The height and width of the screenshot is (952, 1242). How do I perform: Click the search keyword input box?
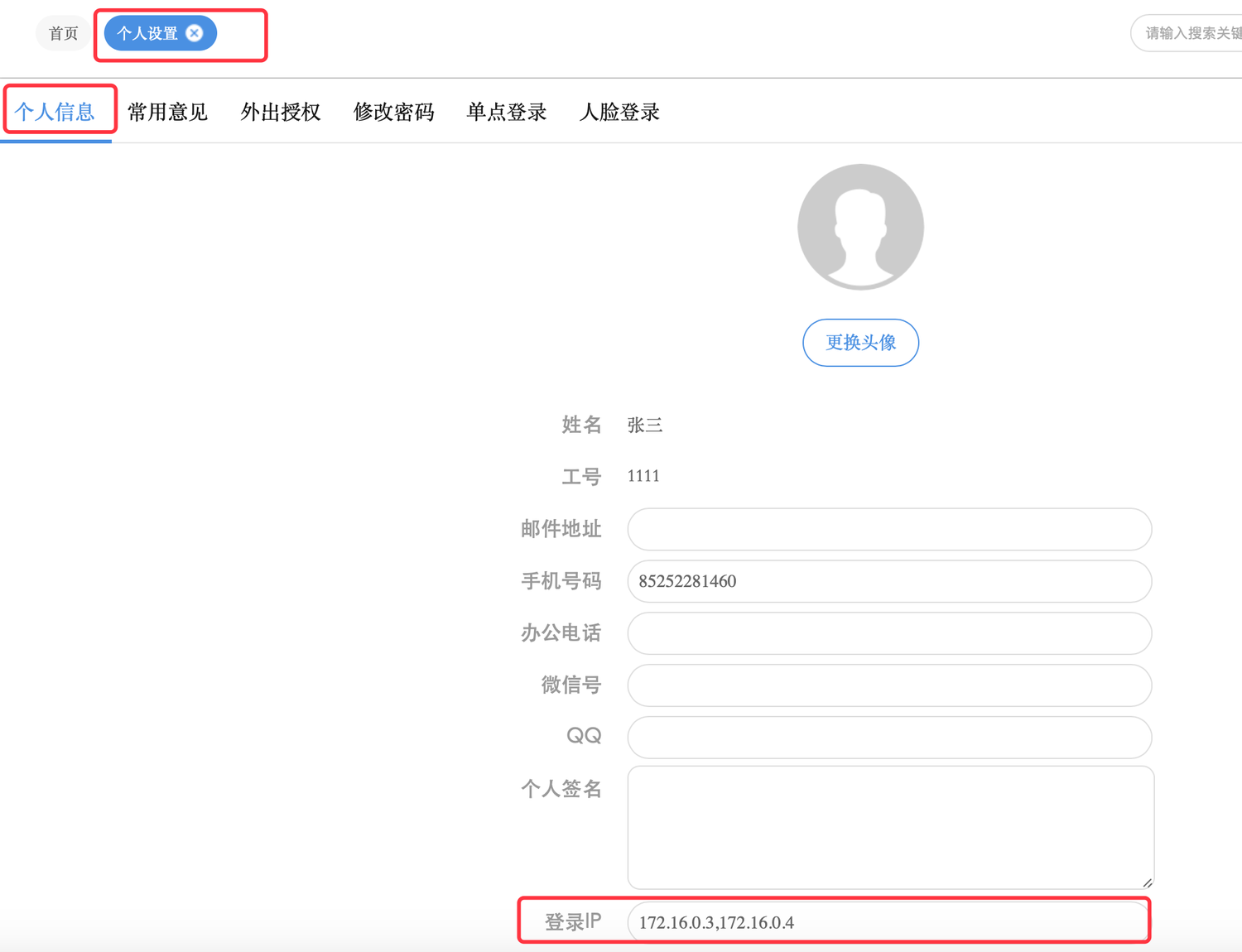[1191, 34]
